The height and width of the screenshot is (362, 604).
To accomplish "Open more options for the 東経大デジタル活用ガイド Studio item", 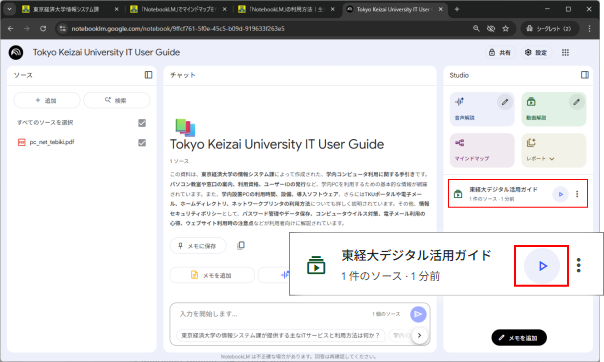I will tap(577, 194).
